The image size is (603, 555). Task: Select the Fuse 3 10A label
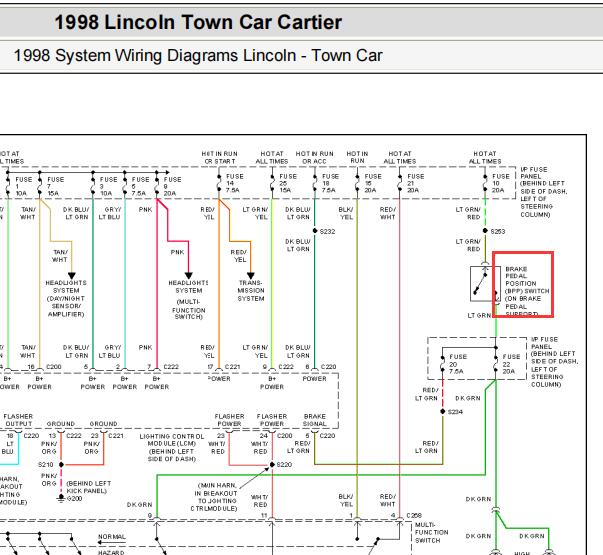108,187
